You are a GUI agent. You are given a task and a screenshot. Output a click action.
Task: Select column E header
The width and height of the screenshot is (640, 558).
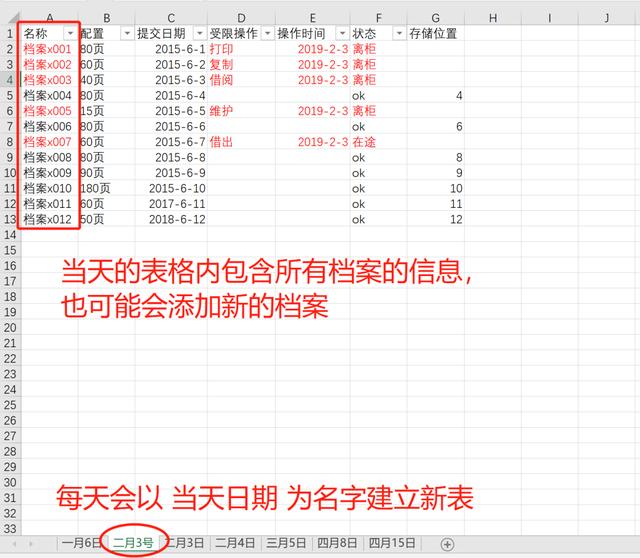[313, 18]
